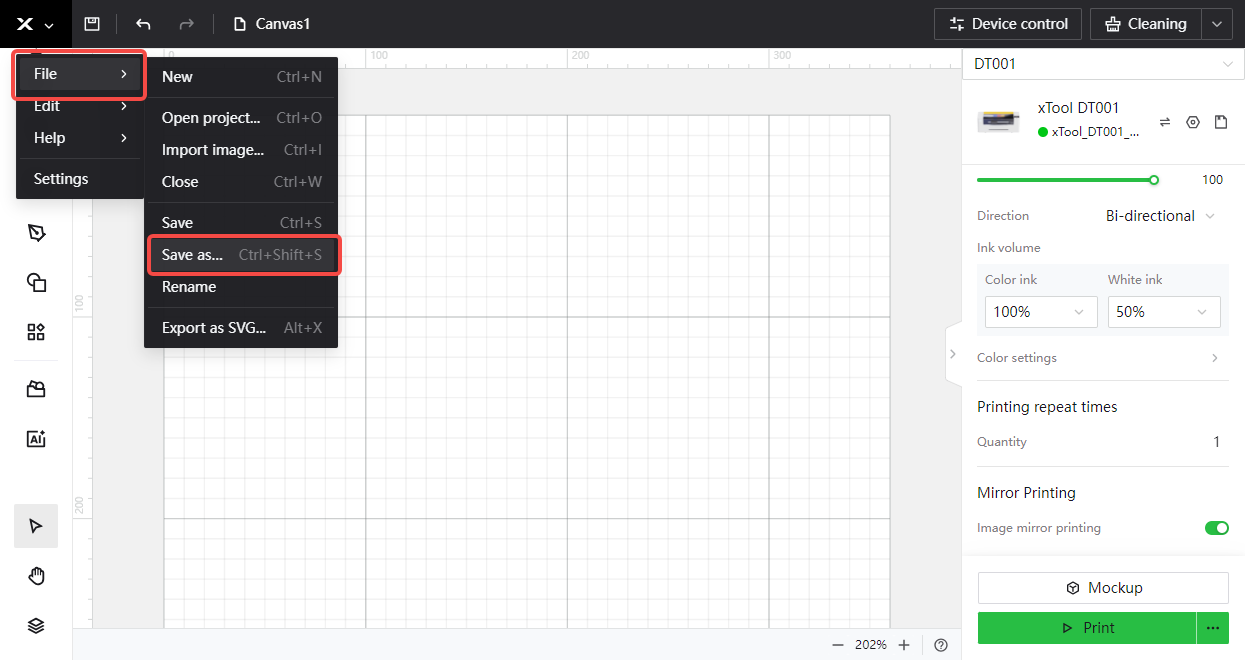The image size is (1245, 660).
Task: Choose Settings in the main menu
Action: pyautogui.click(x=80, y=179)
